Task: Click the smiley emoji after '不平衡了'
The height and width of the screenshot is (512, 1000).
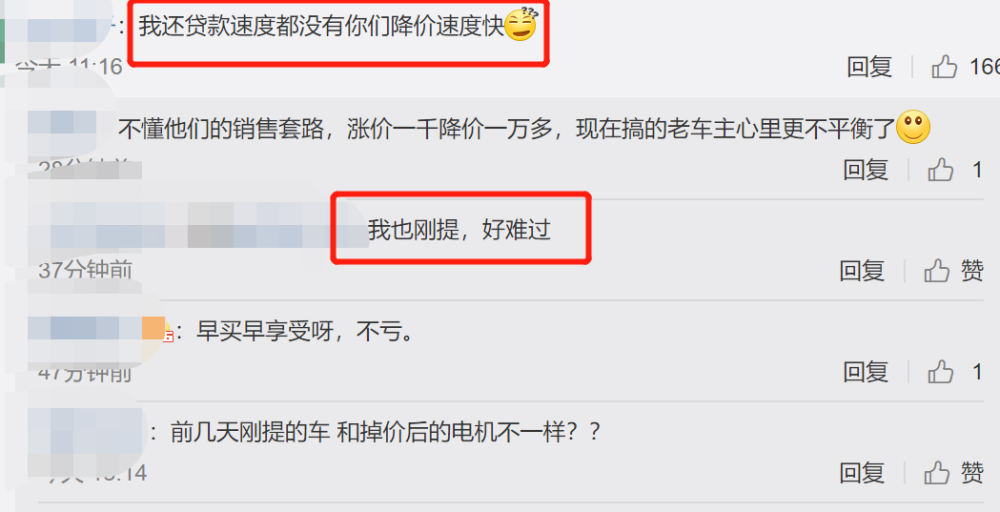Action: tap(913, 127)
